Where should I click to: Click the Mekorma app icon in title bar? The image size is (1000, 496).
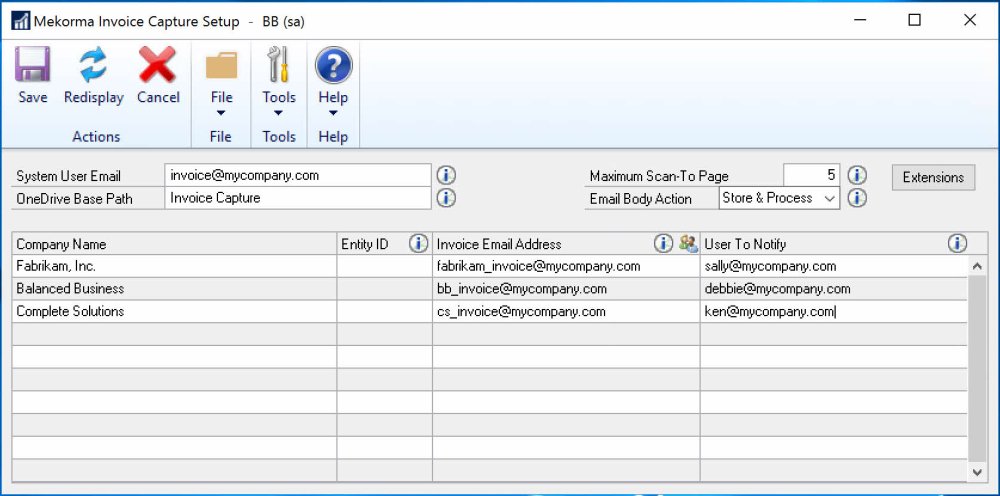[x=20, y=21]
